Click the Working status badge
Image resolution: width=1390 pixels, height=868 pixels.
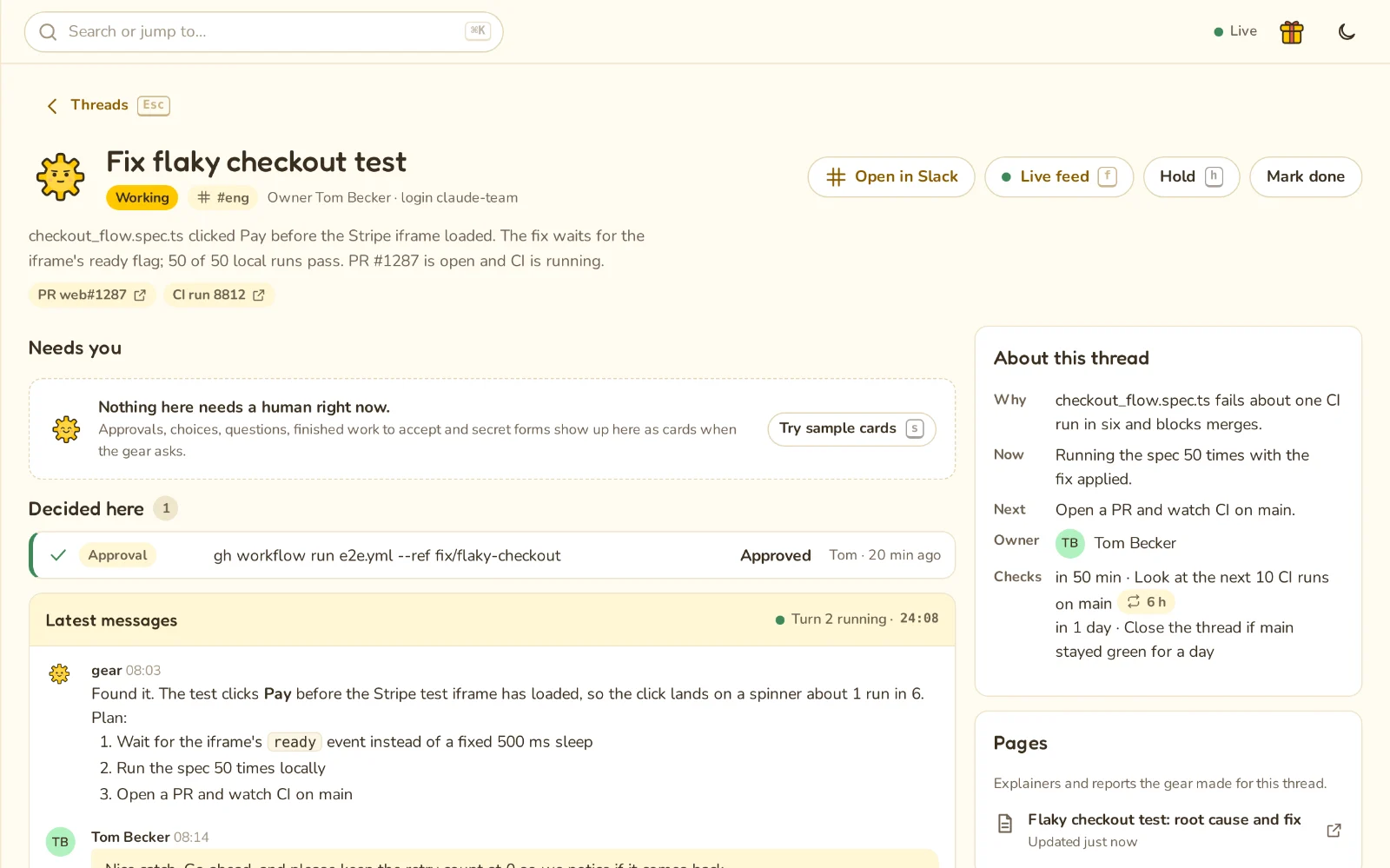142,198
